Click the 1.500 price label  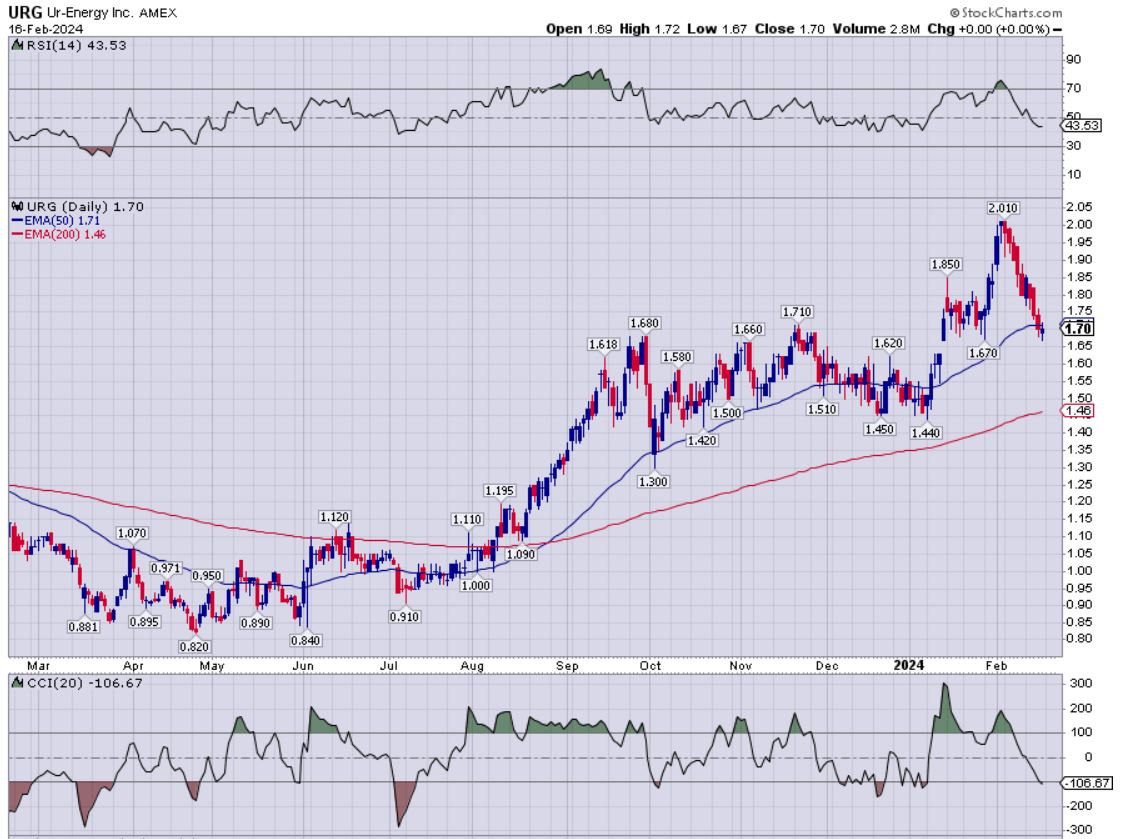point(727,413)
